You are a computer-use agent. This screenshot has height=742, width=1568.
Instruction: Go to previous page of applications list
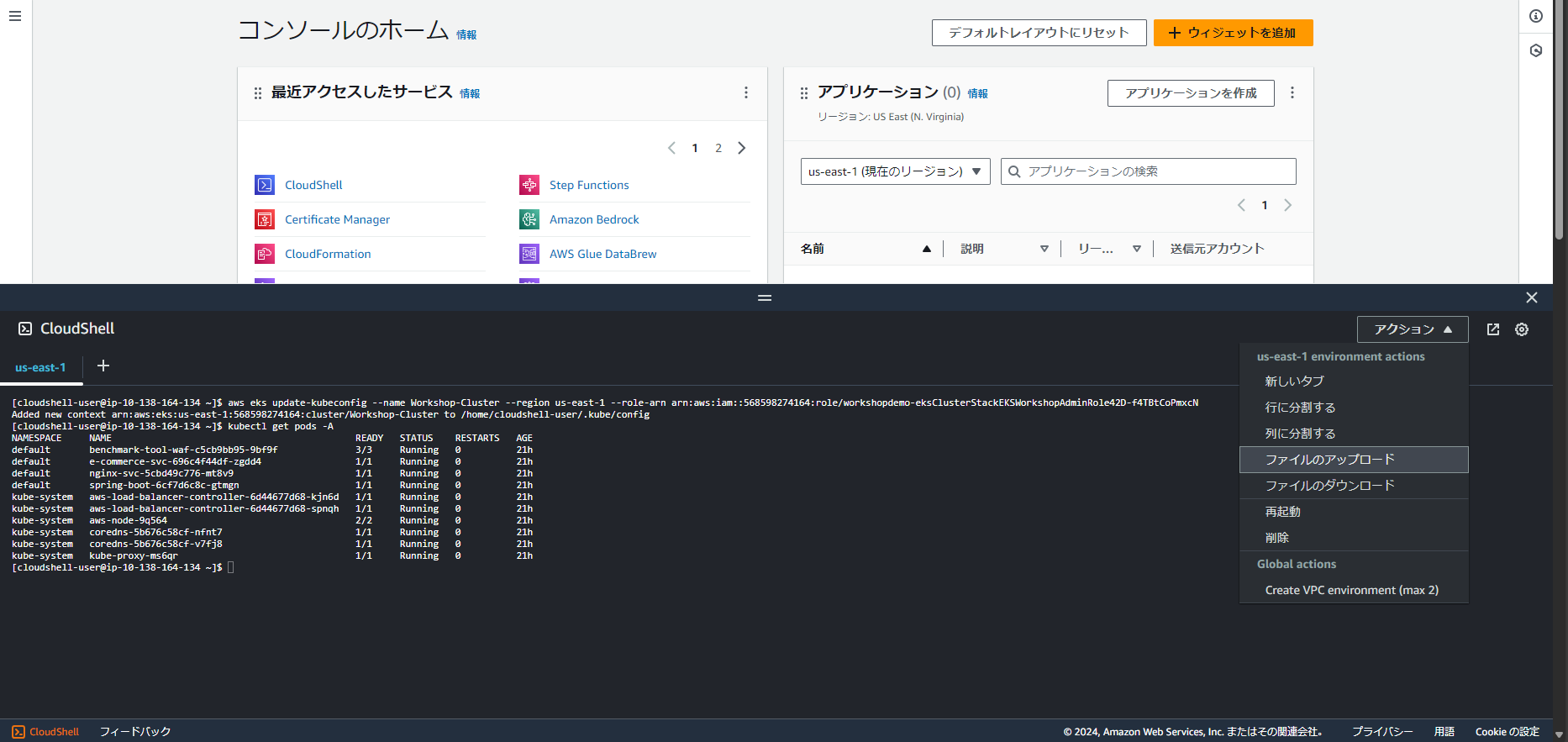1241,205
